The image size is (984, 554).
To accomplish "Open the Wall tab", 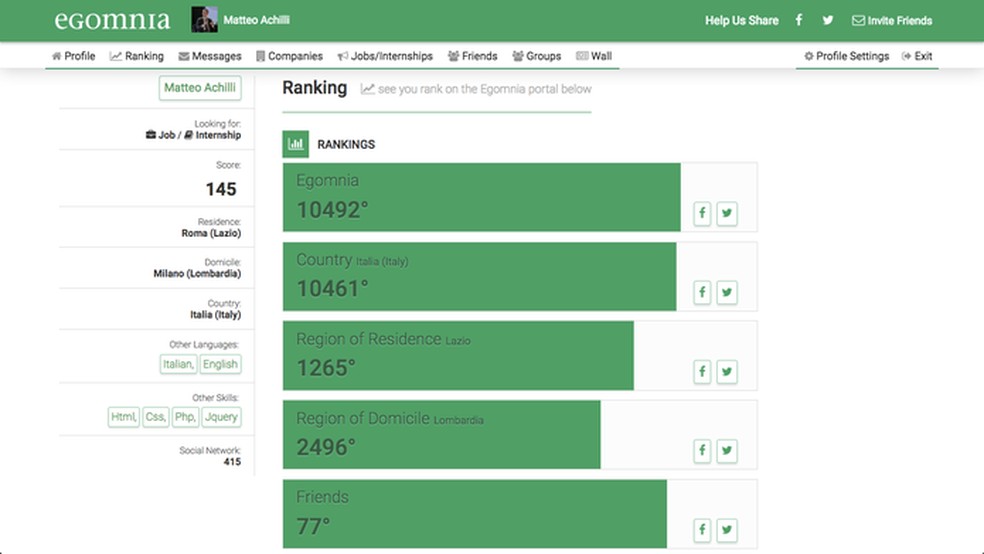I will (594, 56).
